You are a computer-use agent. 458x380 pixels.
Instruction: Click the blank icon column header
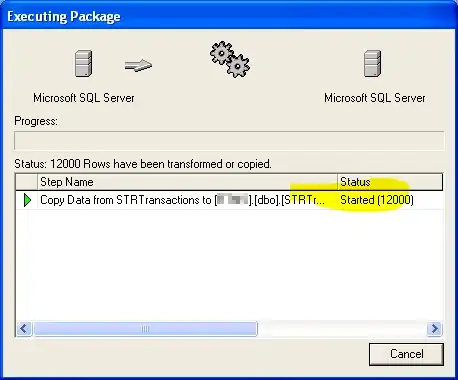coord(26,182)
